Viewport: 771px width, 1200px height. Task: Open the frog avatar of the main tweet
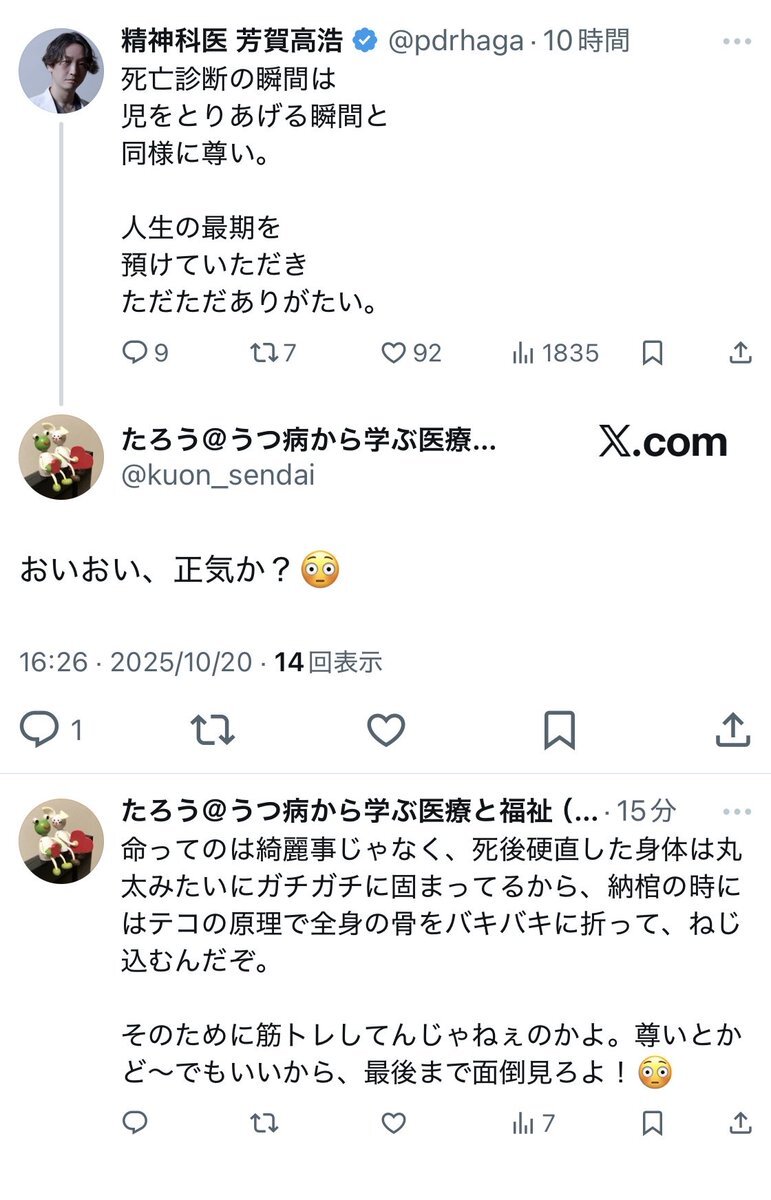61,457
